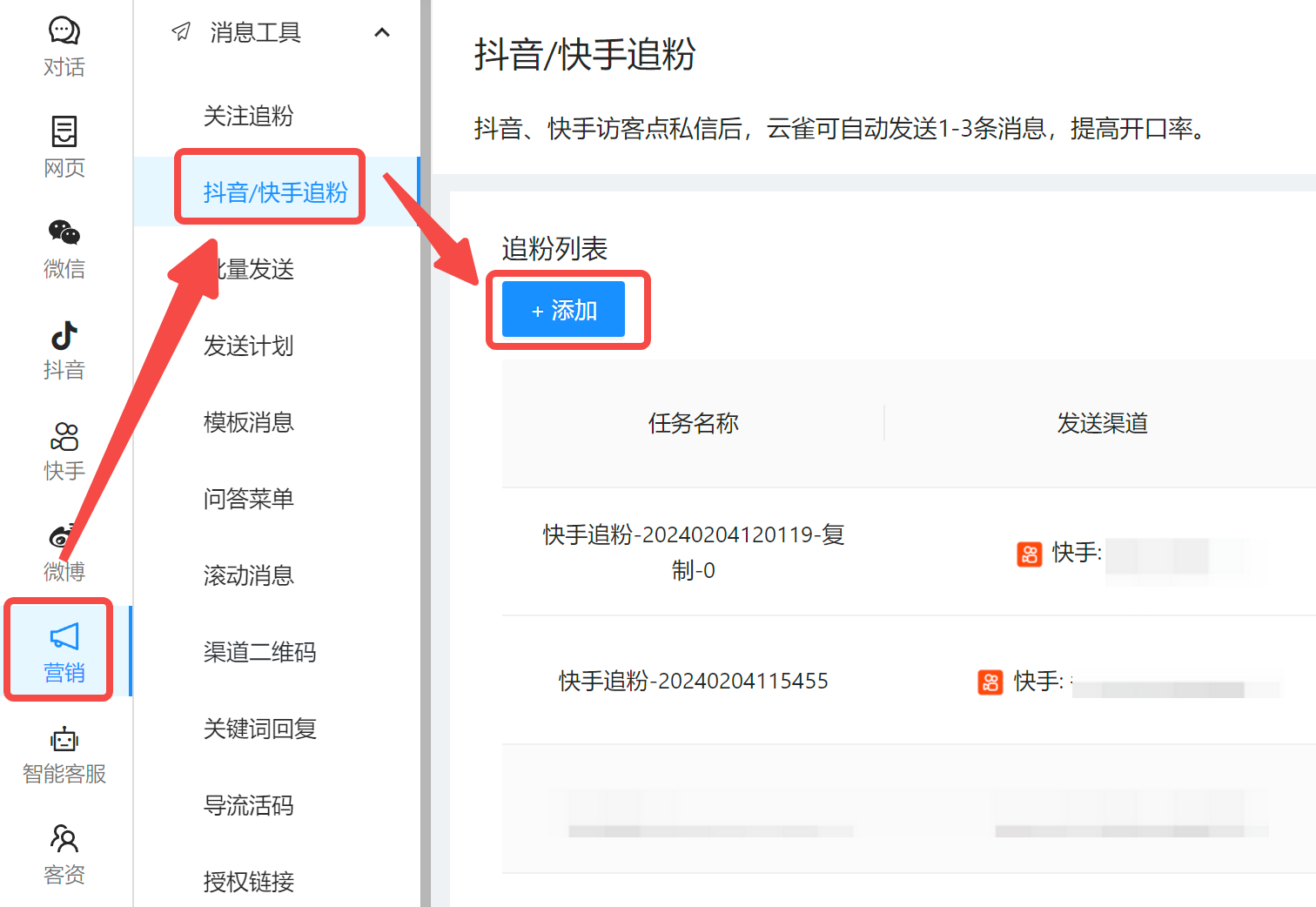This screenshot has height=907, width=1316.
Task: Select the 营销 megaphone icon
Action: pyautogui.click(x=64, y=637)
